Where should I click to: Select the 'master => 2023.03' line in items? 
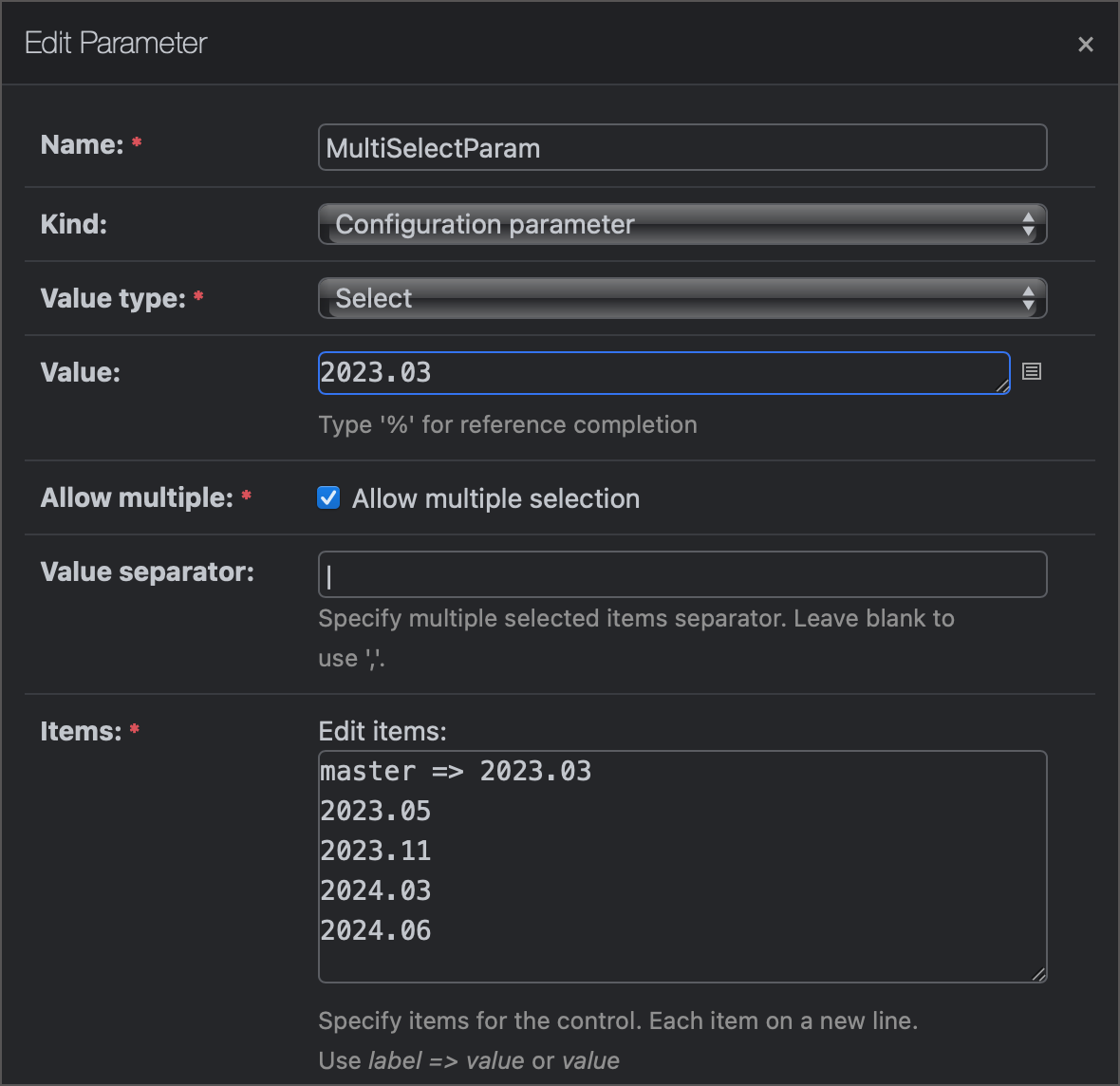click(x=456, y=771)
